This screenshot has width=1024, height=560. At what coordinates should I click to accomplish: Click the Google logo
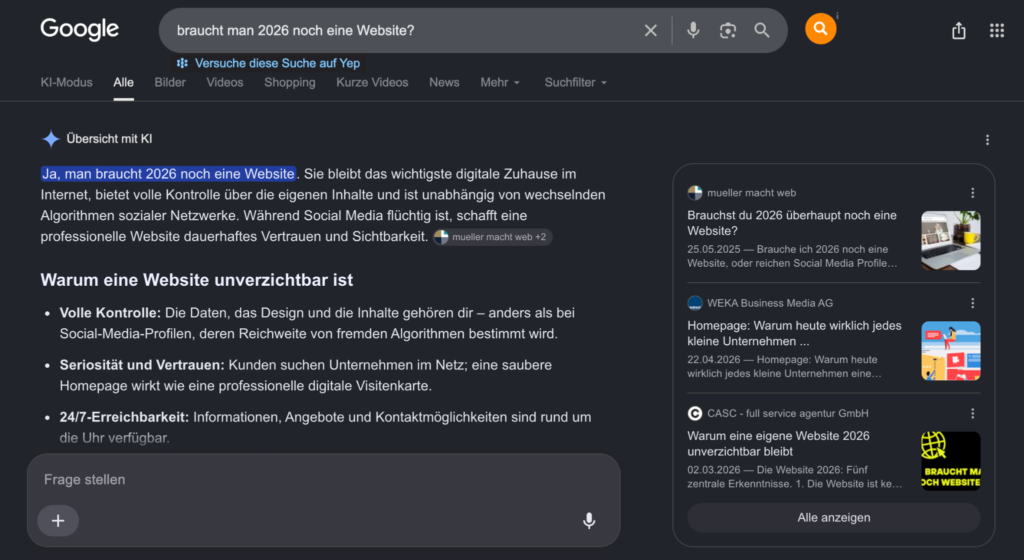tap(80, 29)
